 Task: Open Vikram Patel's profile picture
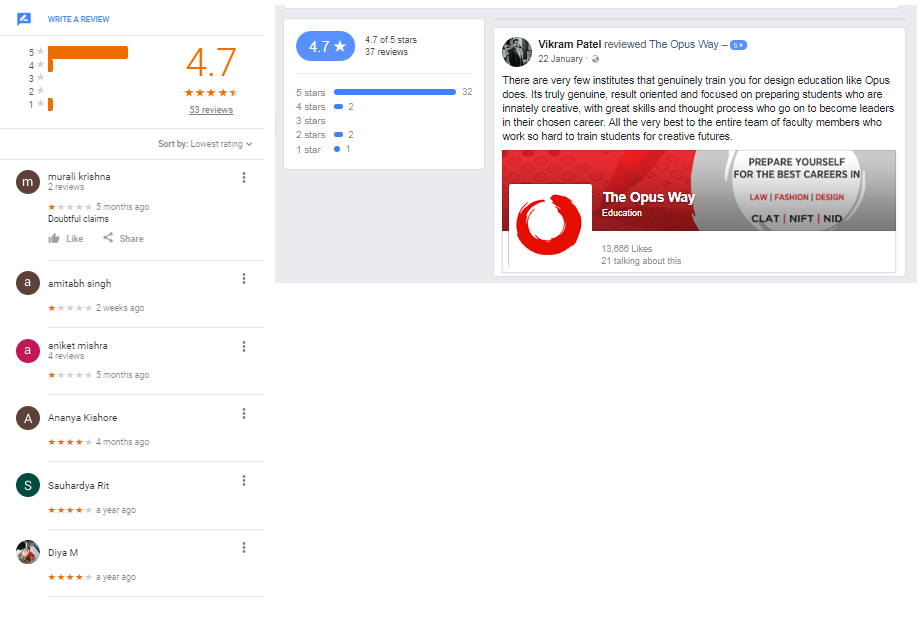(x=517, y=52)
